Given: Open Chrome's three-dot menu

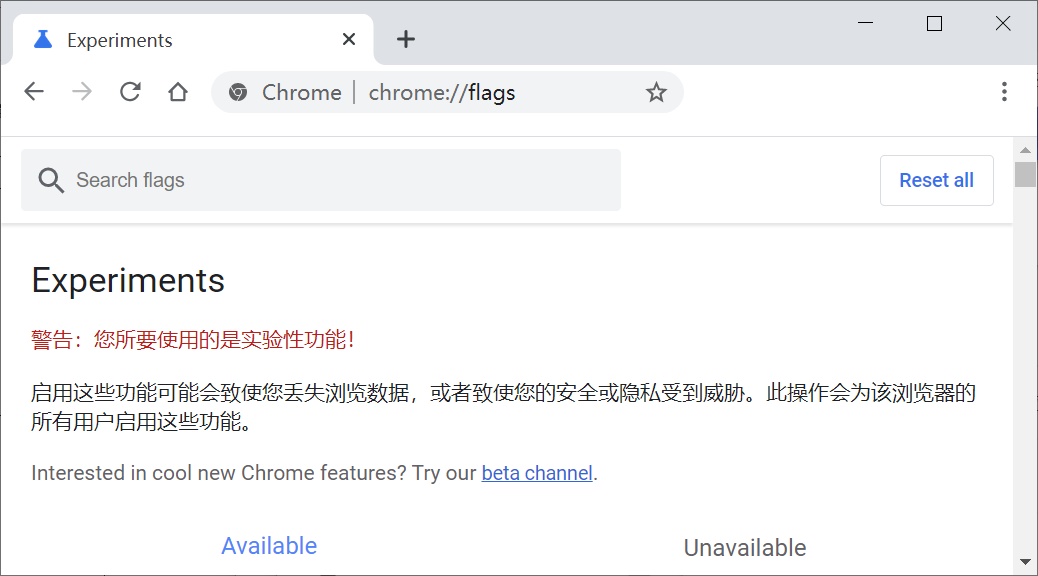Looking at the screenshot, I should [1004, 91].
